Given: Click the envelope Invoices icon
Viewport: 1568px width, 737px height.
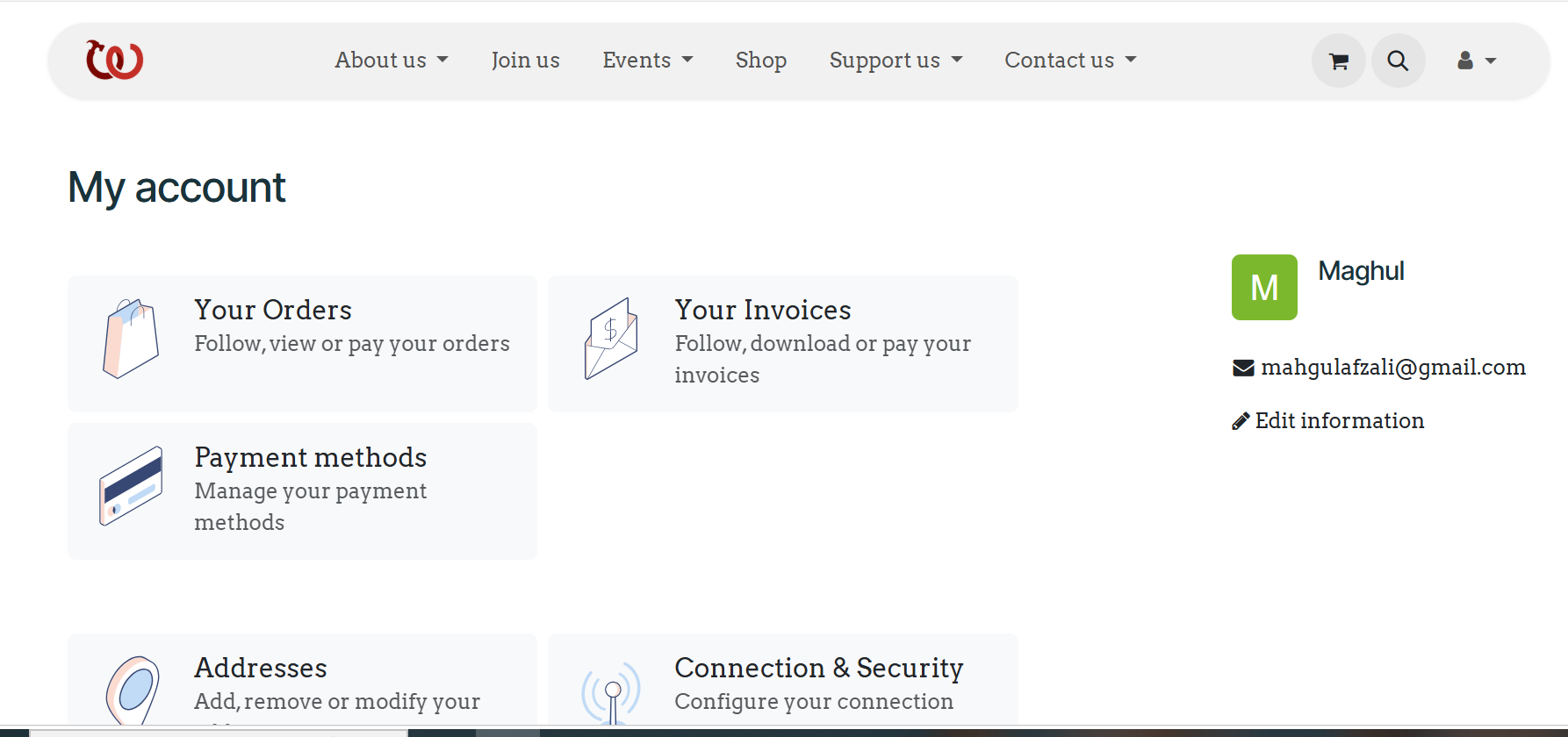Looking at the screenshot, I should coord(611,339).
